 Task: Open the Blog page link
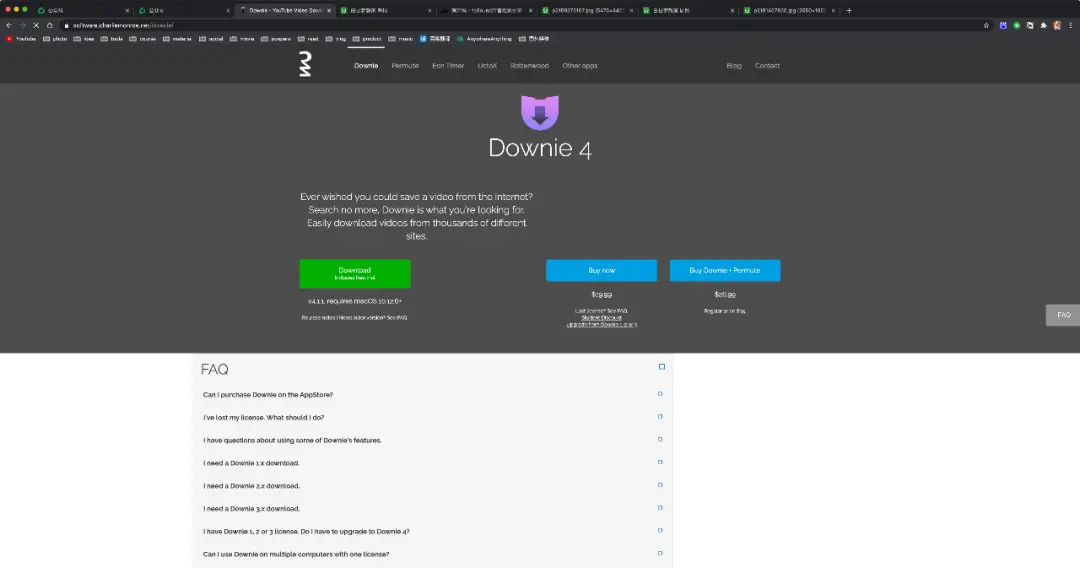coord(734,66)
